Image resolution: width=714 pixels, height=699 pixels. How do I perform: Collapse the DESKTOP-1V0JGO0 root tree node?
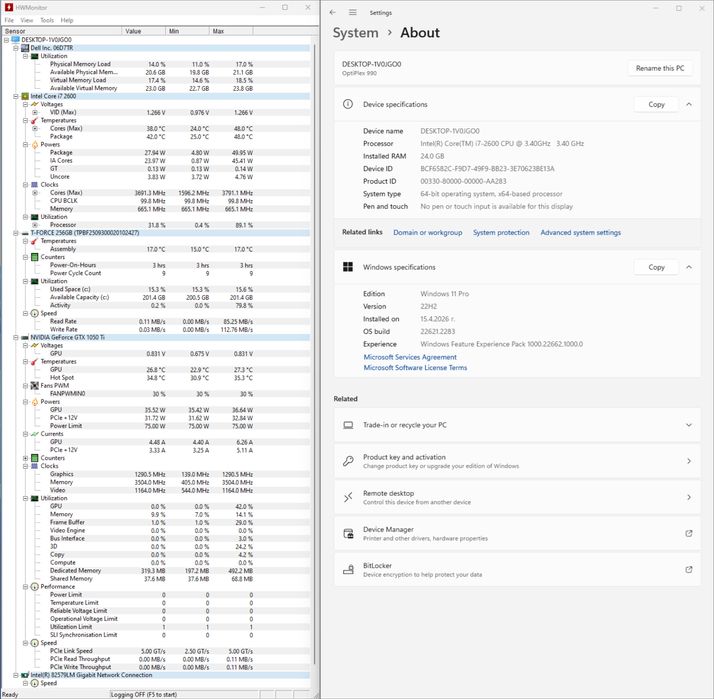[6, 40]
